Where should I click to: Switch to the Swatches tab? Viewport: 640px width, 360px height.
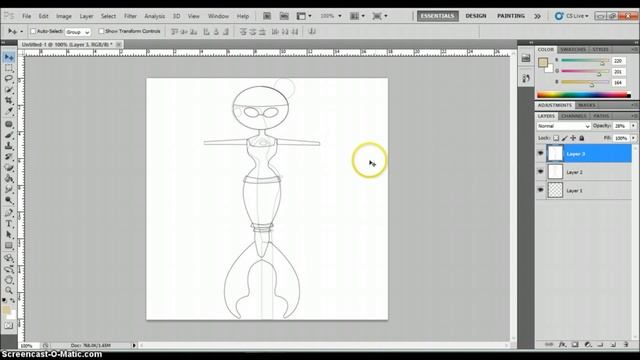click(x=573, y=49)
